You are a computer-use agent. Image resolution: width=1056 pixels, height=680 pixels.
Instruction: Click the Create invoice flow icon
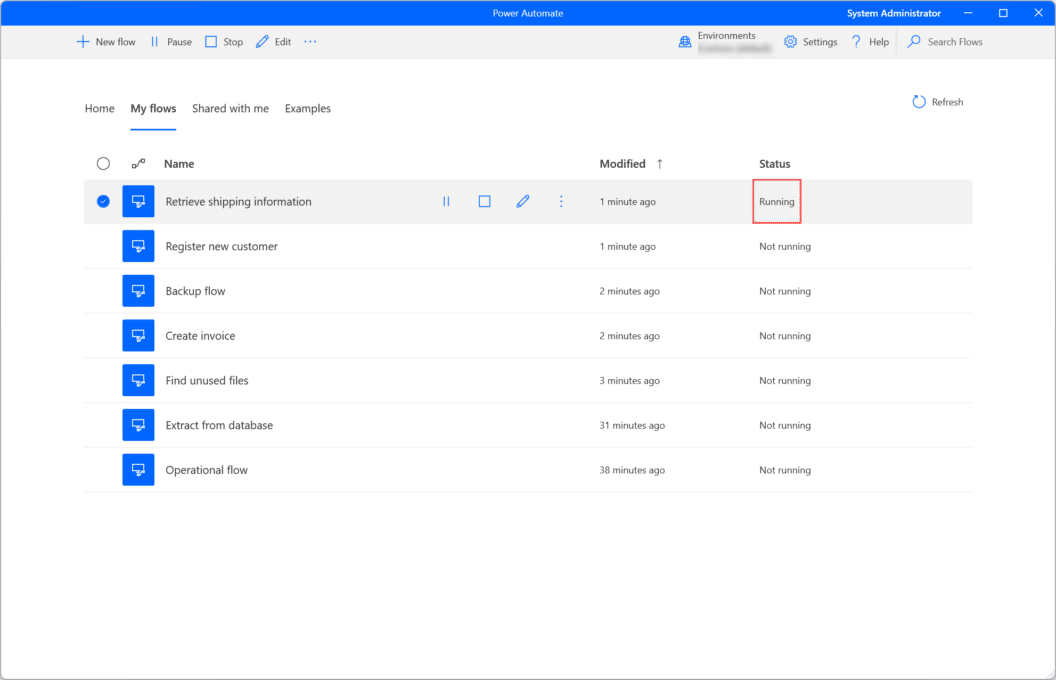pos(138,335)
